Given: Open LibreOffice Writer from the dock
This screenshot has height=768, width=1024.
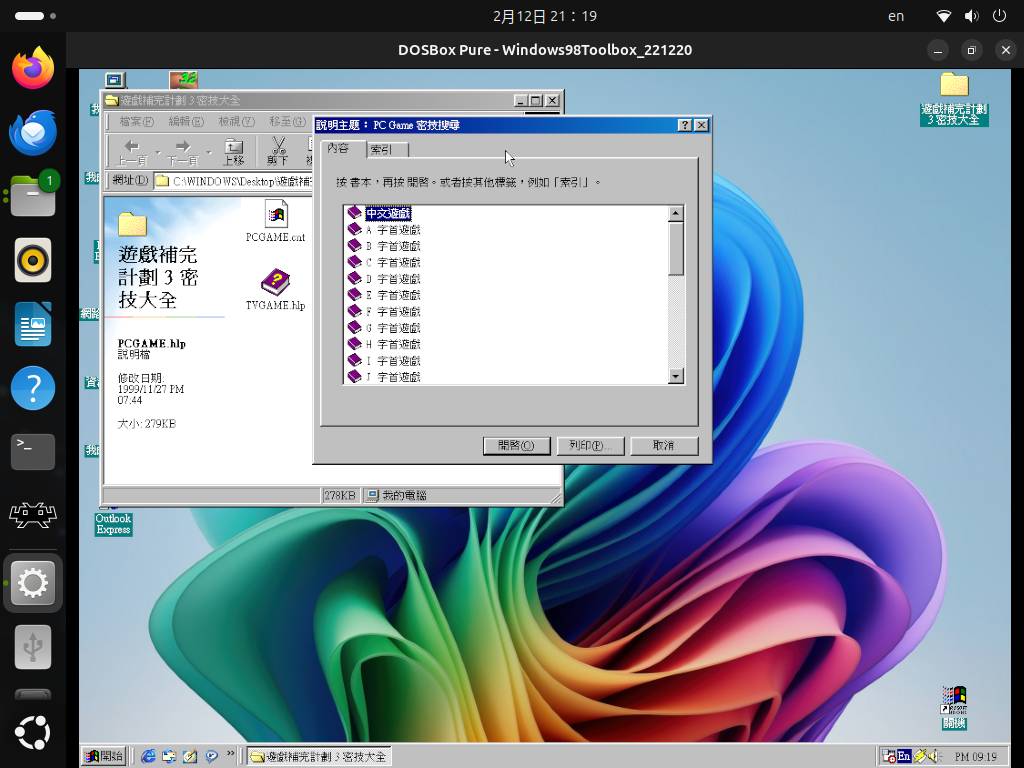Looking at the screenshot, I should point(33,324).
